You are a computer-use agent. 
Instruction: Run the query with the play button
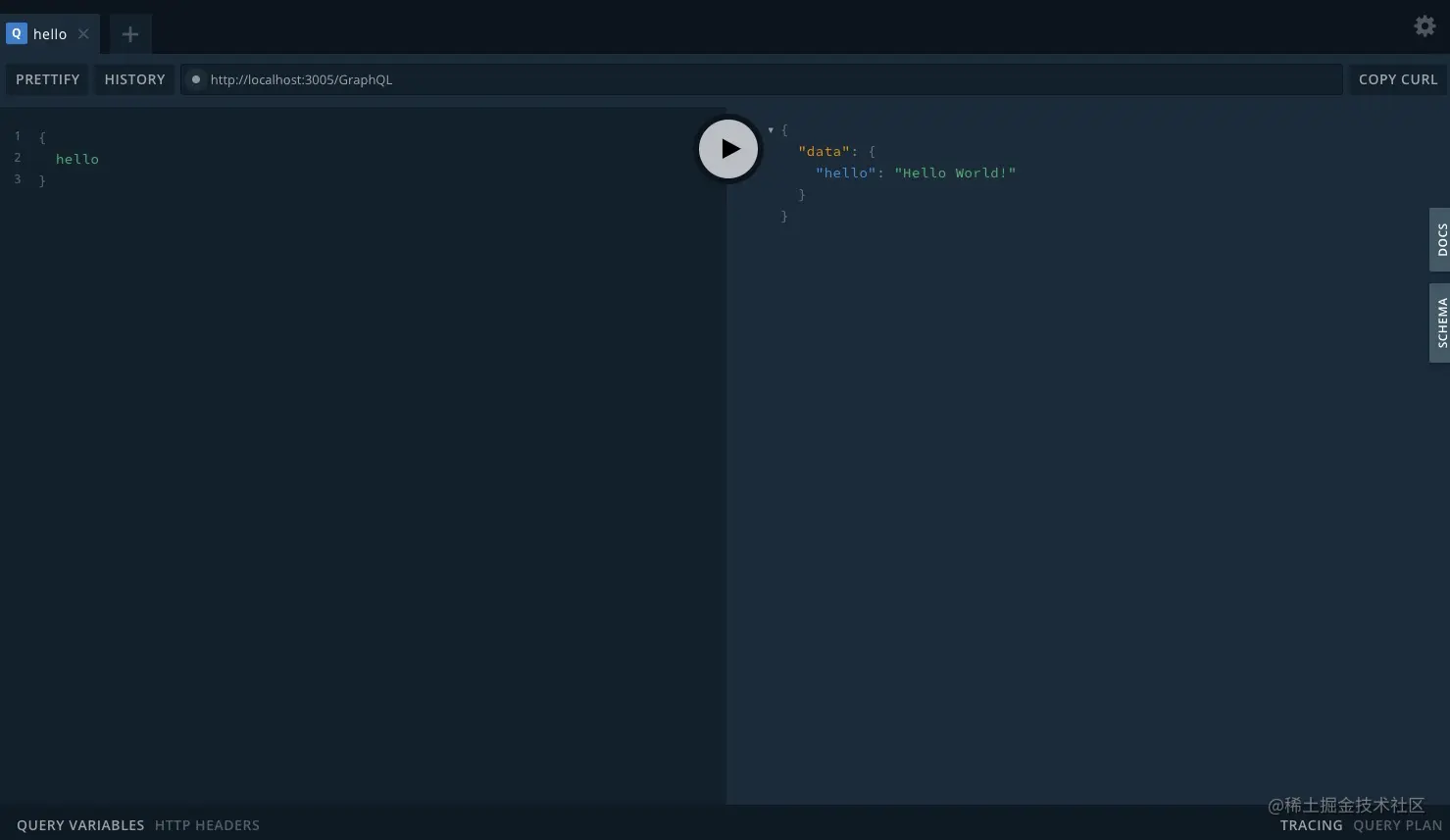[x=728, y=149]
